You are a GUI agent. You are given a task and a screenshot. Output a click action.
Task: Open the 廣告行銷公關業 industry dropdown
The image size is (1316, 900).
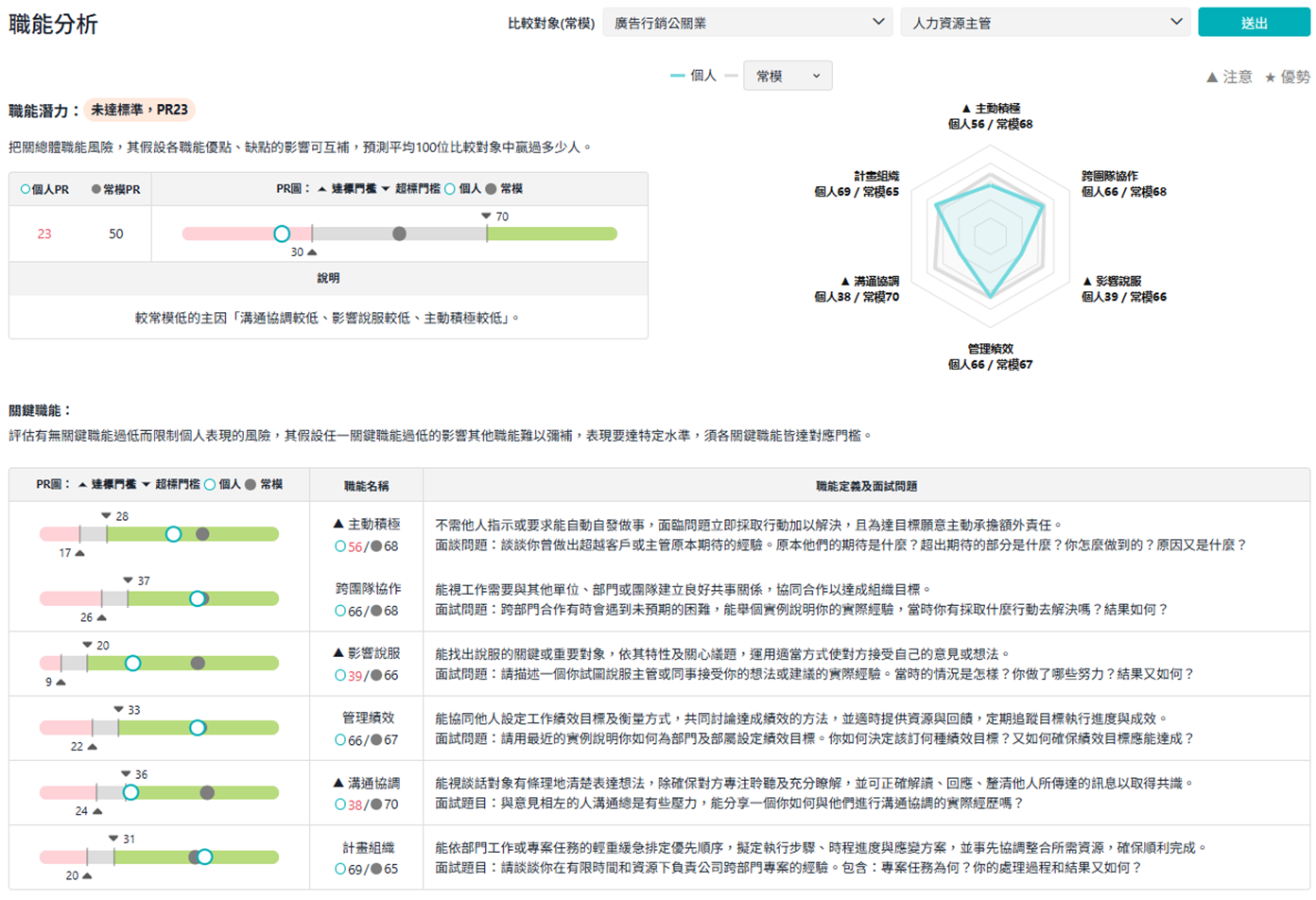click(747, 23)
